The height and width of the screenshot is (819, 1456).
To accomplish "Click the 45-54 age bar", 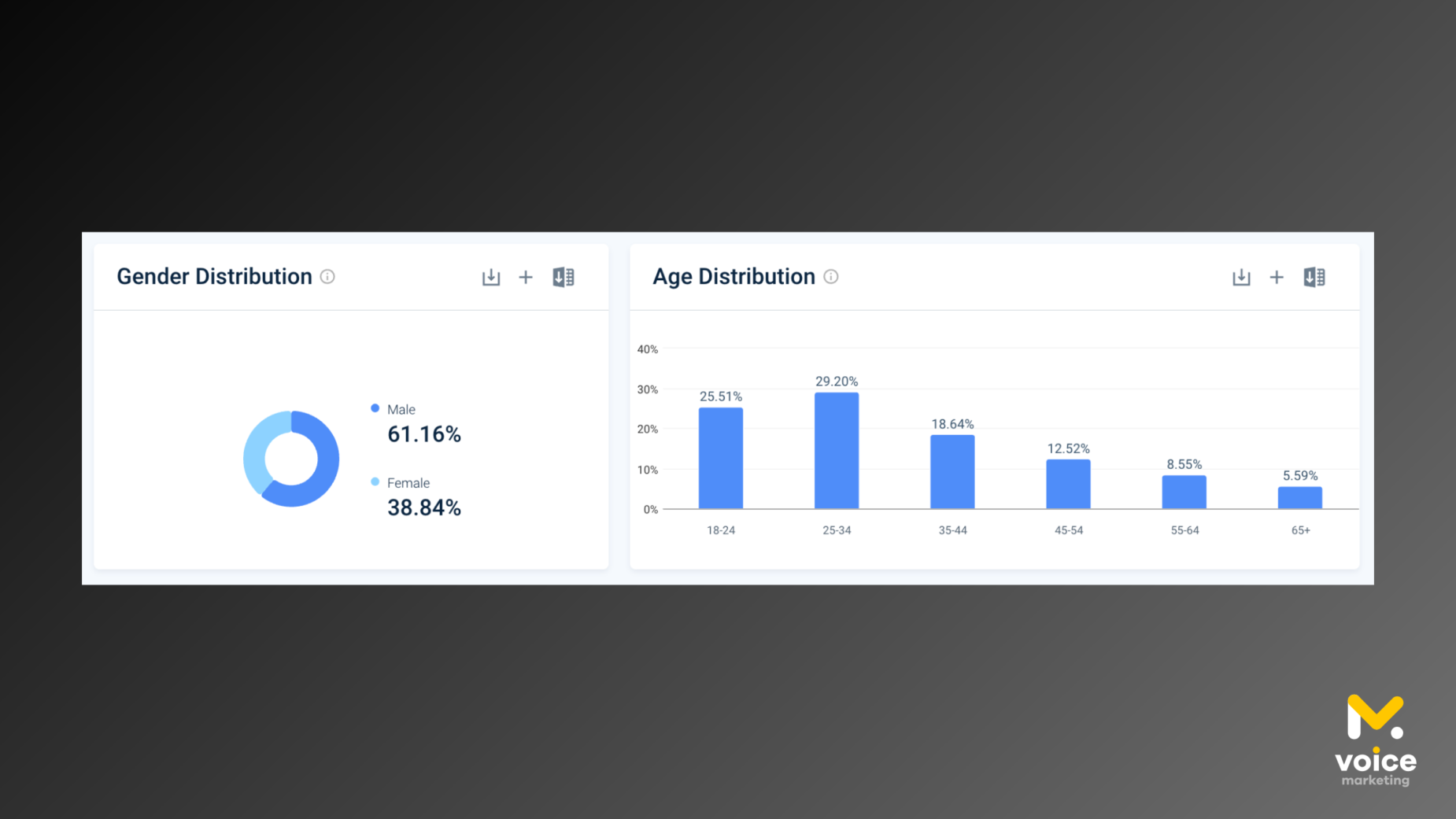I will (x=1068, y=484).
